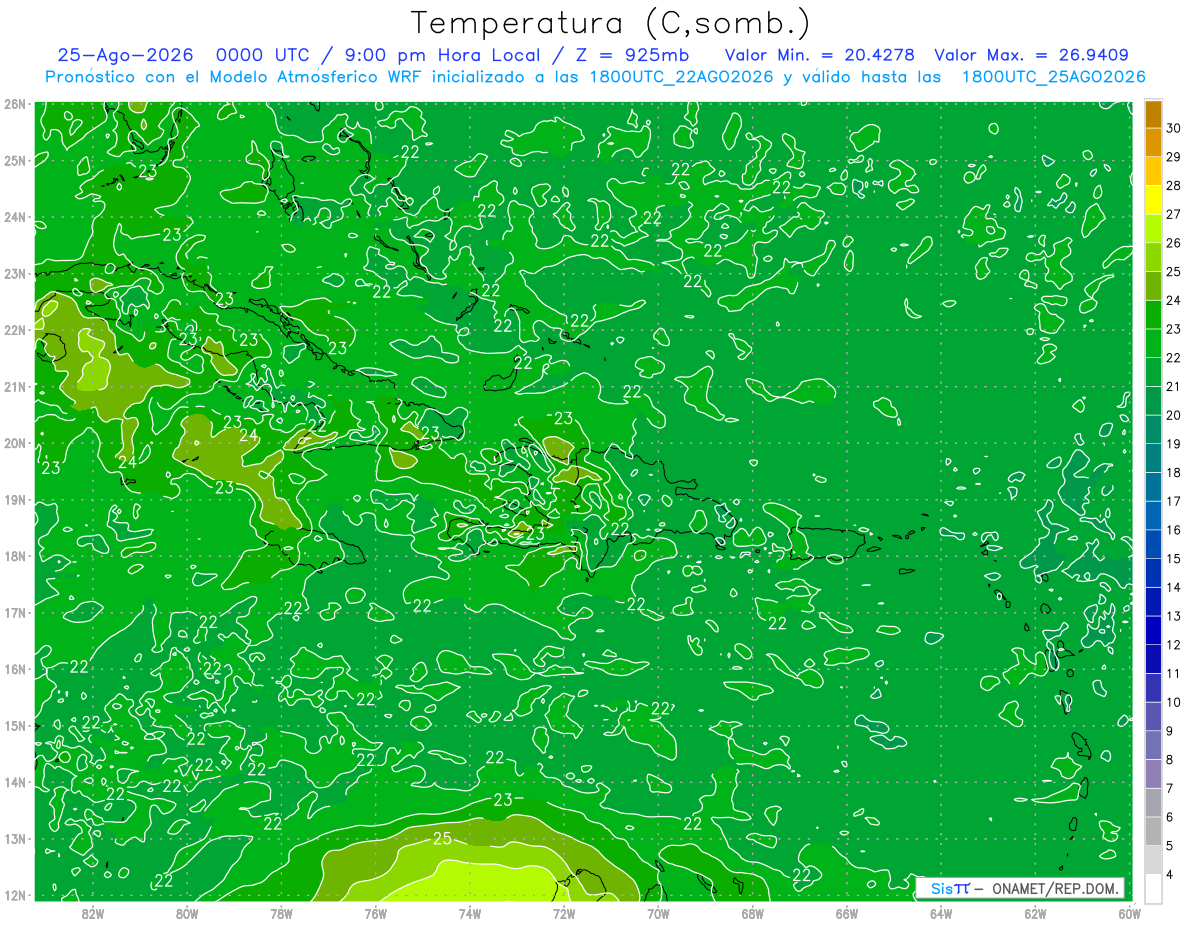Click the 26N latitude axis label

click(14, 104)
